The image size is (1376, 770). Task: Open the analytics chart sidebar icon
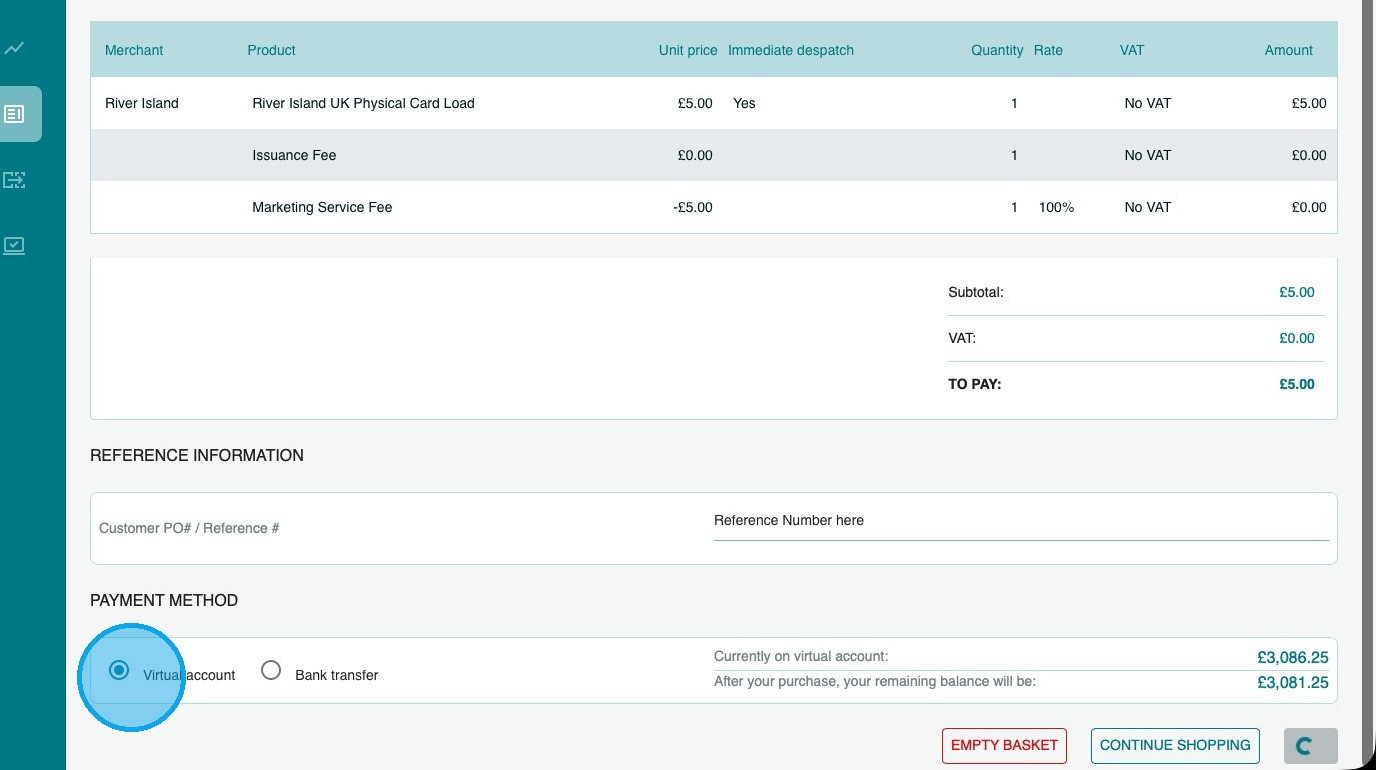point(14,48)
